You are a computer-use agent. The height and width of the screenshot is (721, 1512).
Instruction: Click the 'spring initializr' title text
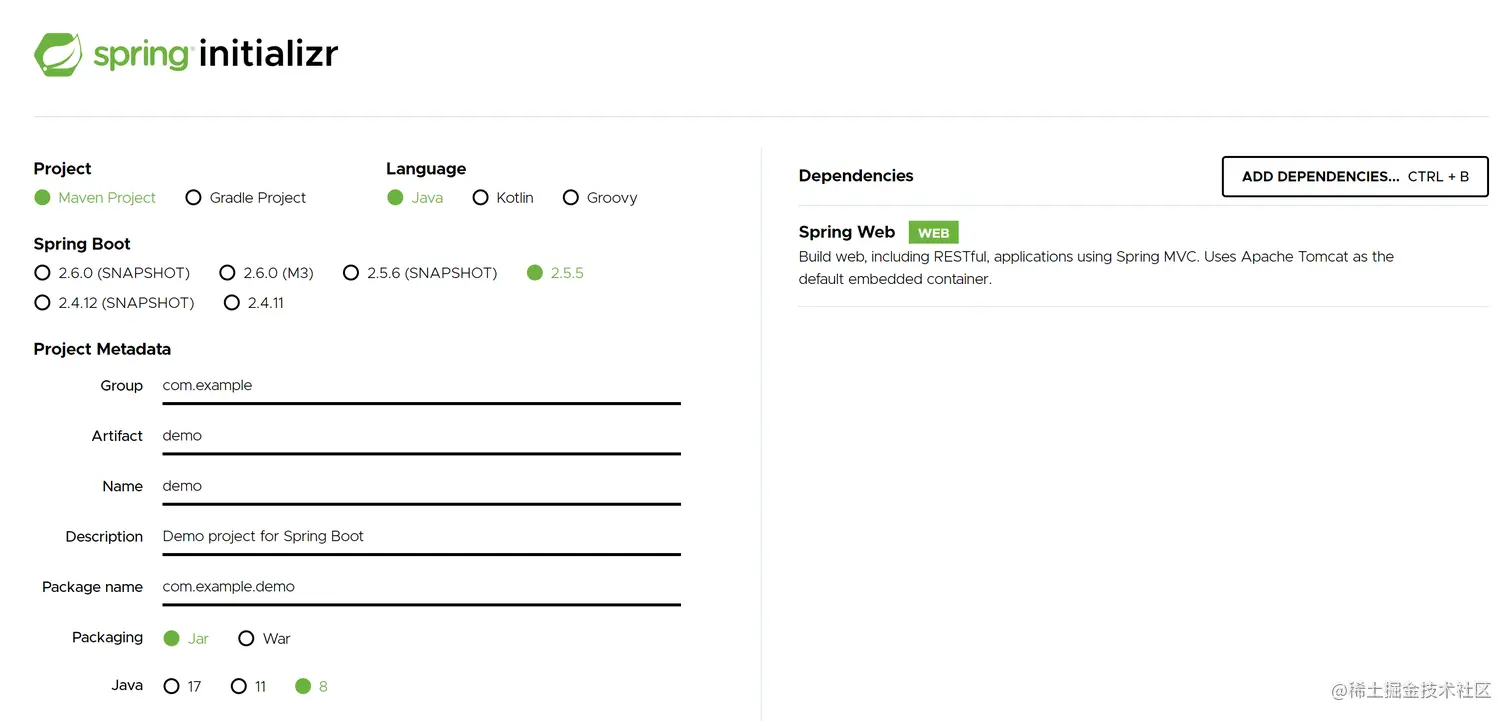216,54
